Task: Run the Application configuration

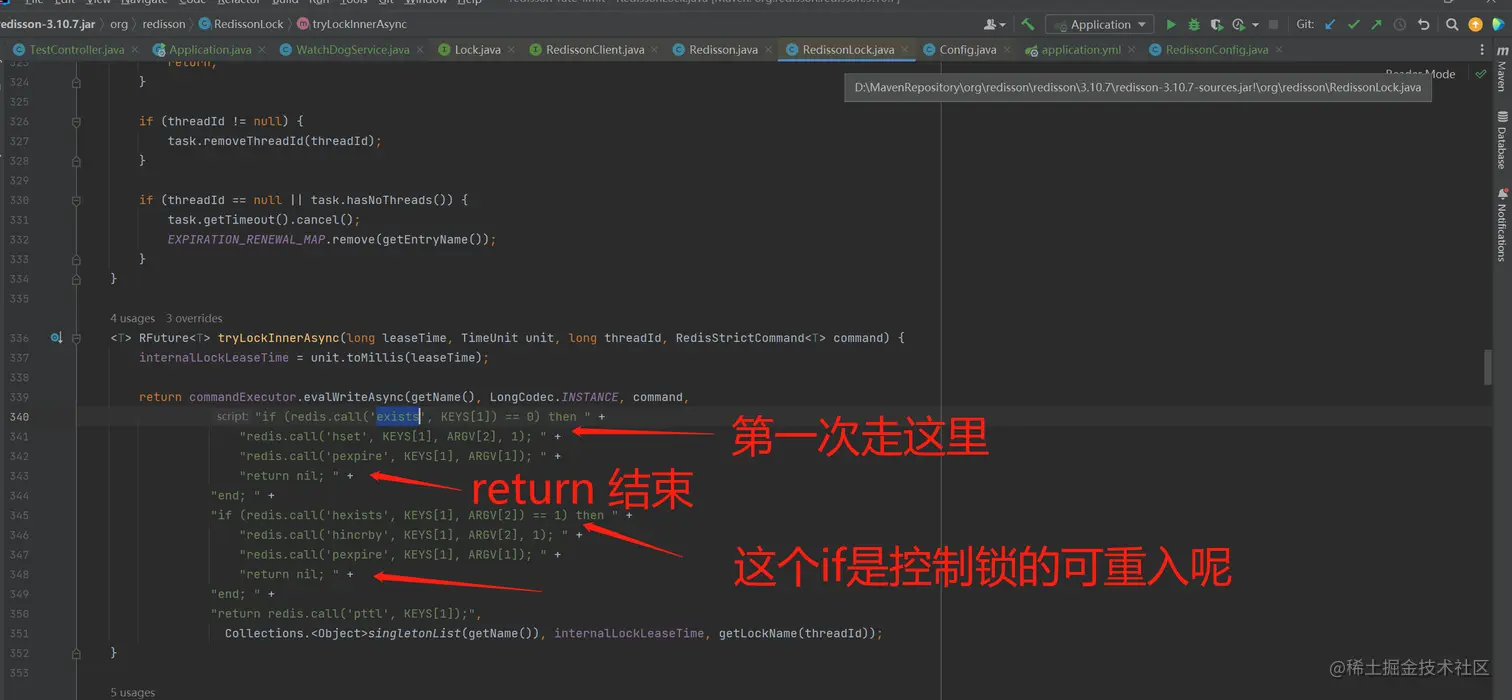Action: [x=1172, y=24]
